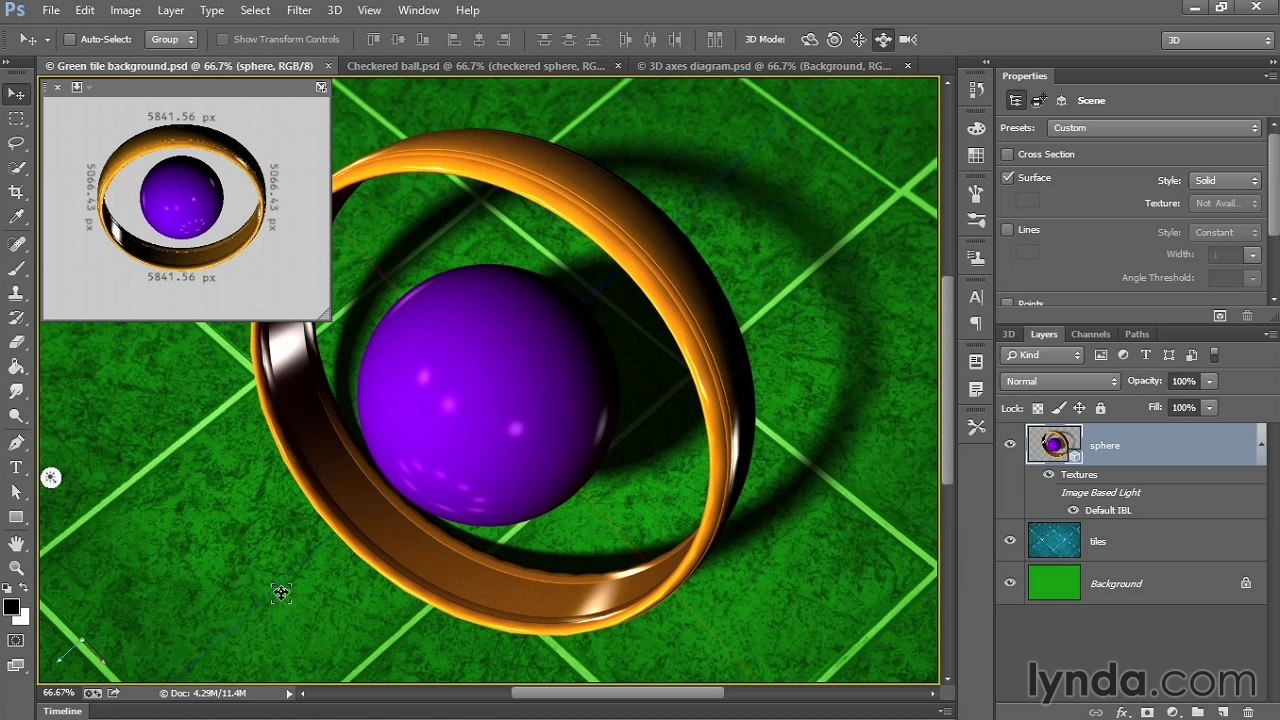1280x720 pixels.
Task: Select the Brush tool
Action: [16, 269]
